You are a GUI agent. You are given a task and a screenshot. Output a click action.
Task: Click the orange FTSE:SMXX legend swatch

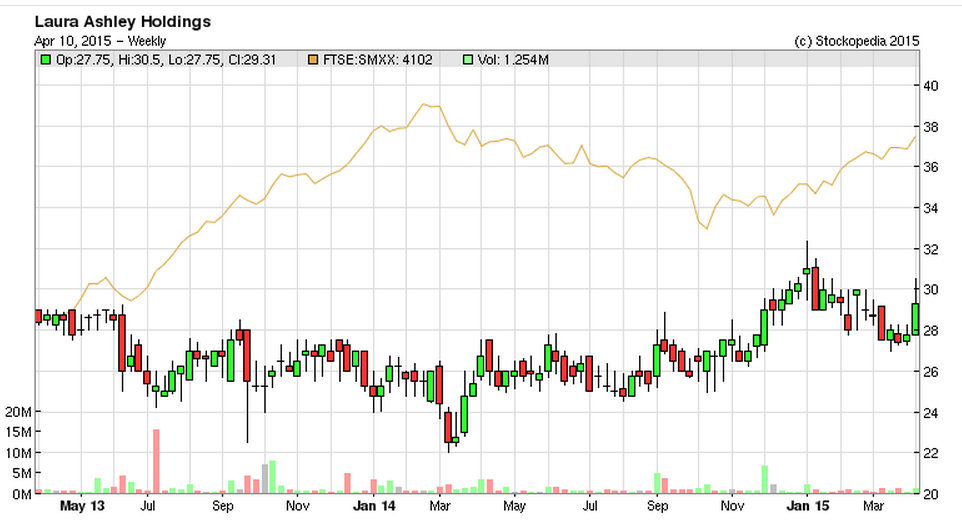(313, 60)
